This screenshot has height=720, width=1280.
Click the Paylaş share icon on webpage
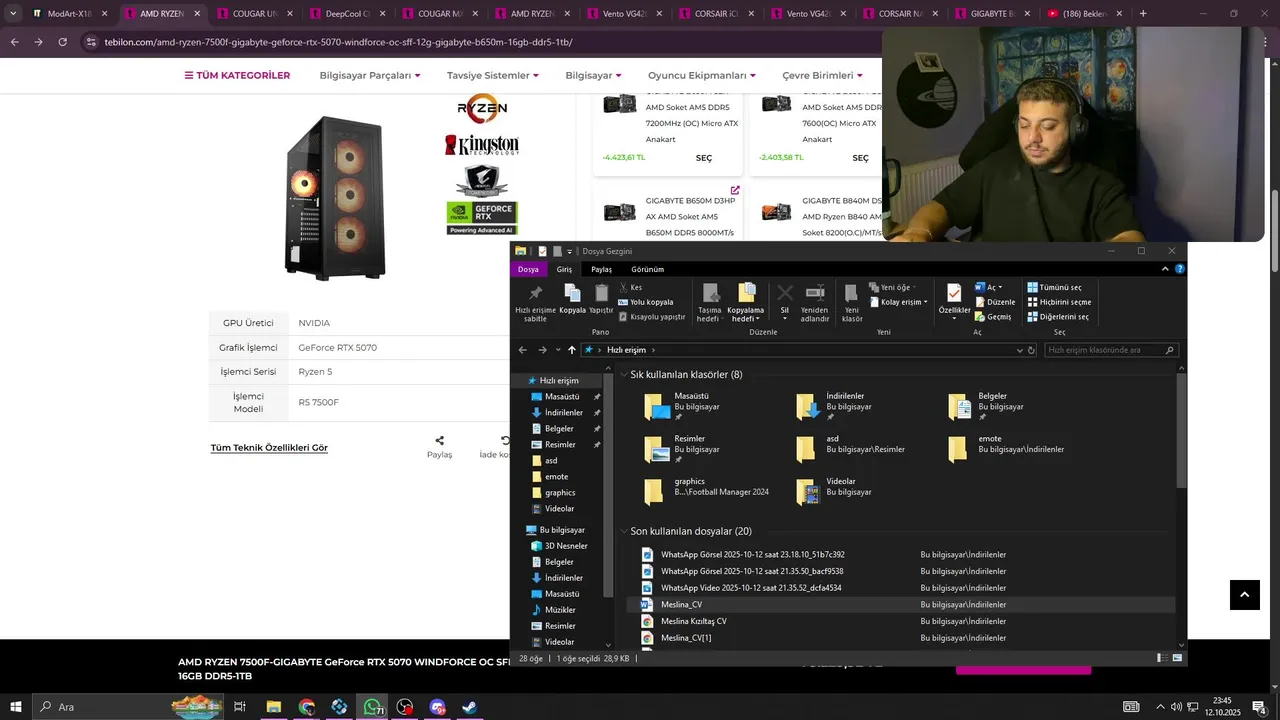(439, 440)
